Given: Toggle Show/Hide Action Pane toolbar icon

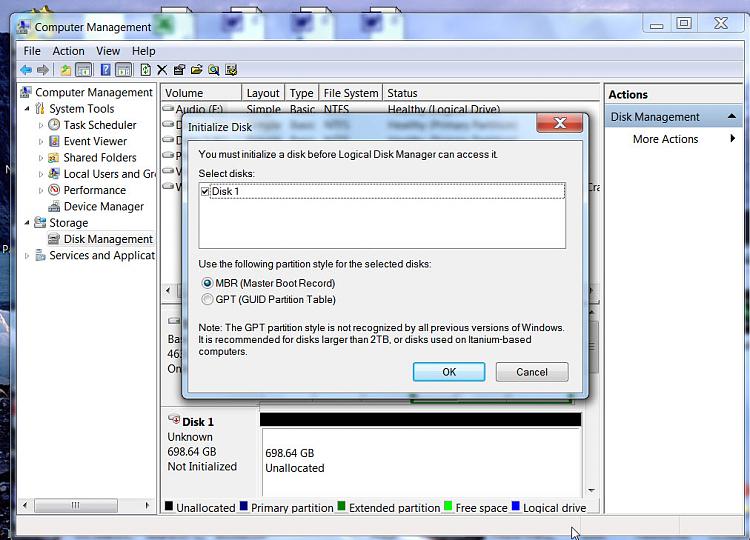Looking at the screenshot, I should click(x=123, y=70).
